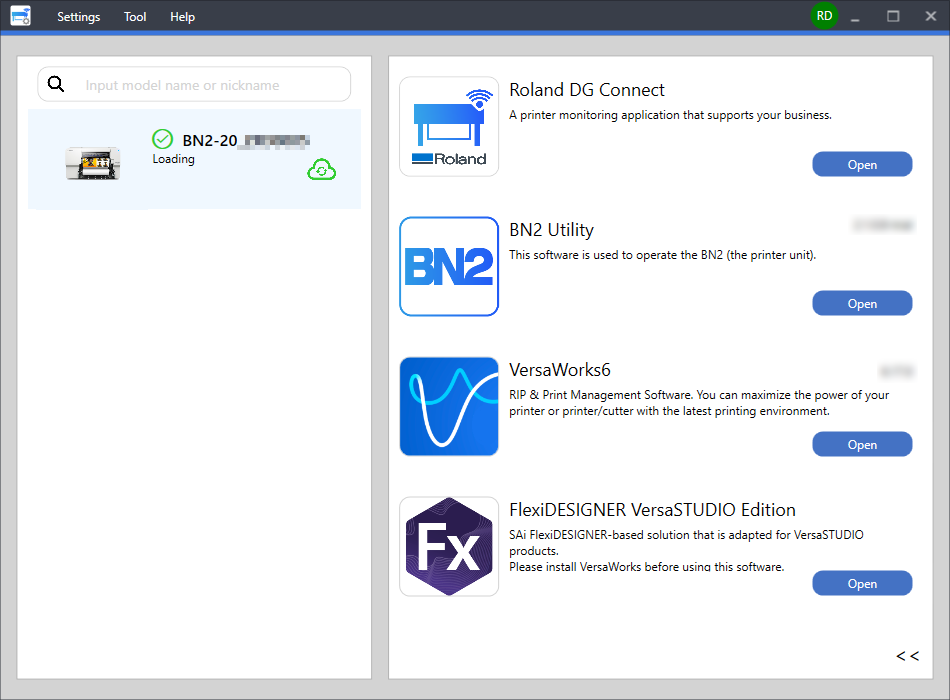
Task: Close the application window
Action: coord(931,16)
